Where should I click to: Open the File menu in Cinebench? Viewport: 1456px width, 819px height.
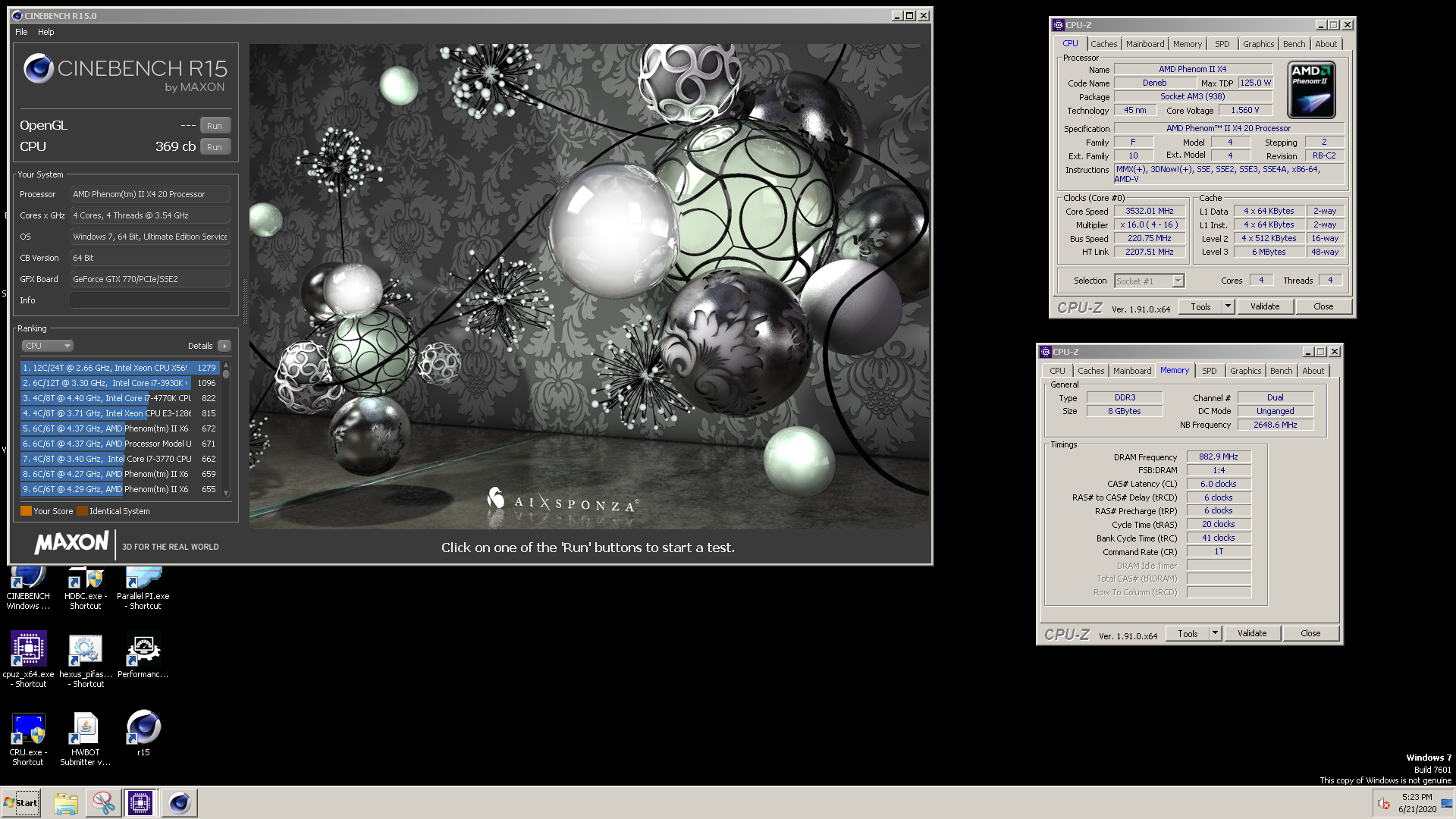(x=21, y=32)
